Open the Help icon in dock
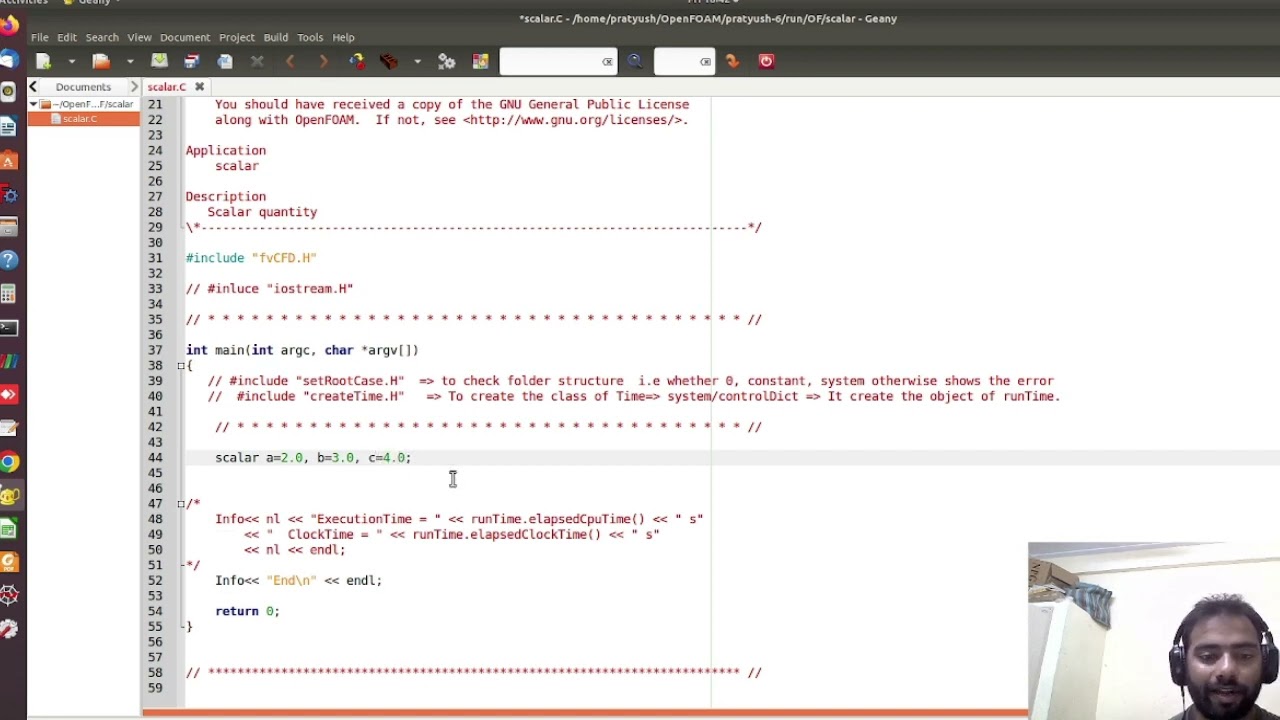Image resolution: width=1280 pixels, height=720 pixels. (8, 260)
